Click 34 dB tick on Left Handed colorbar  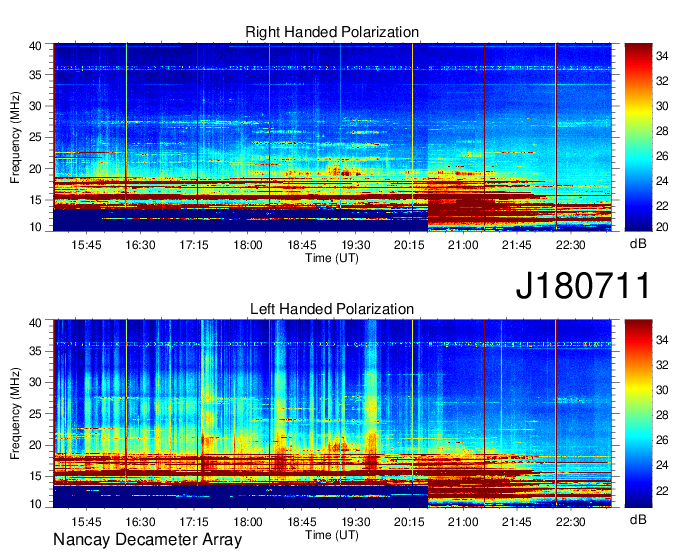[662, 340]
